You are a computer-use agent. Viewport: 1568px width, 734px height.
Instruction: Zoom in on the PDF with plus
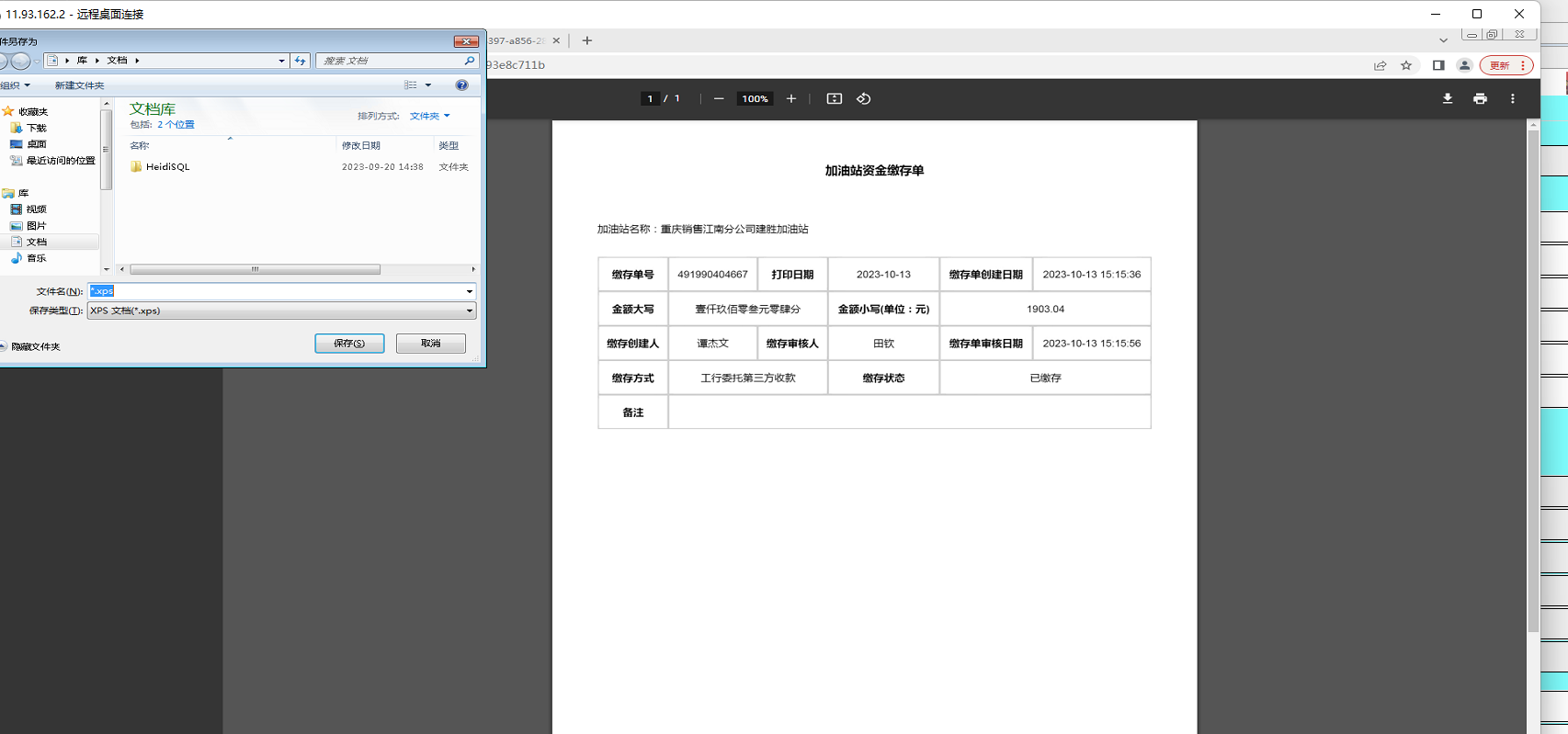790,98
